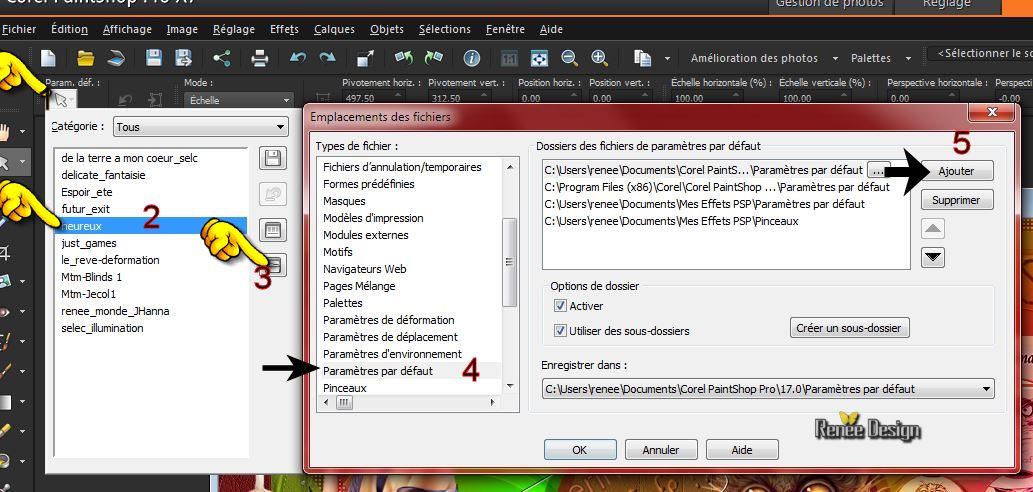
Task: Open the Fichier menu
Action: (x=18, y=29)
